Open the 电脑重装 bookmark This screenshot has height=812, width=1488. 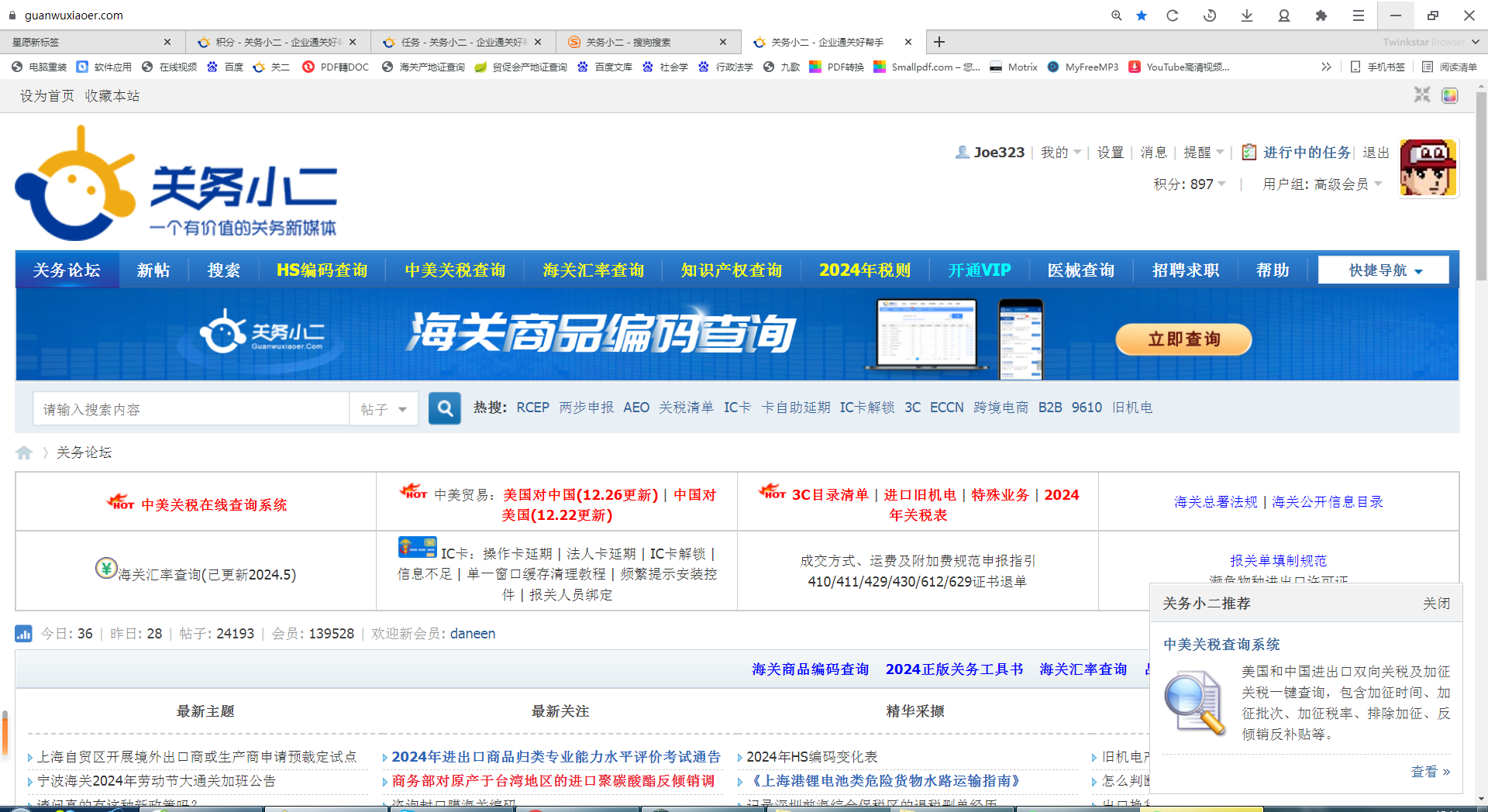(40, 67)
